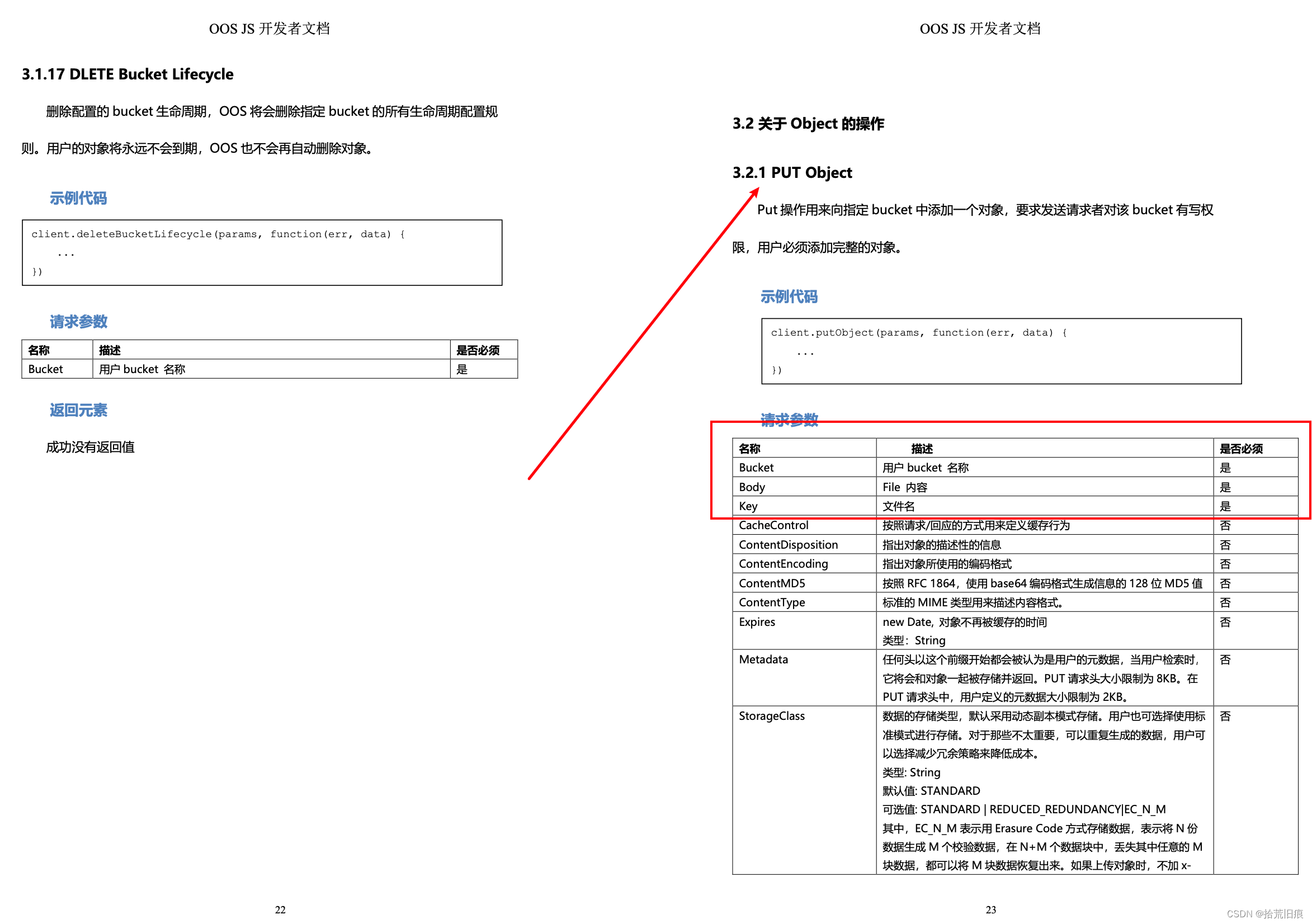Screen dimensions: 1312x924
Task: Click '返回元素' heading
Action: click(x=78, y=411)
